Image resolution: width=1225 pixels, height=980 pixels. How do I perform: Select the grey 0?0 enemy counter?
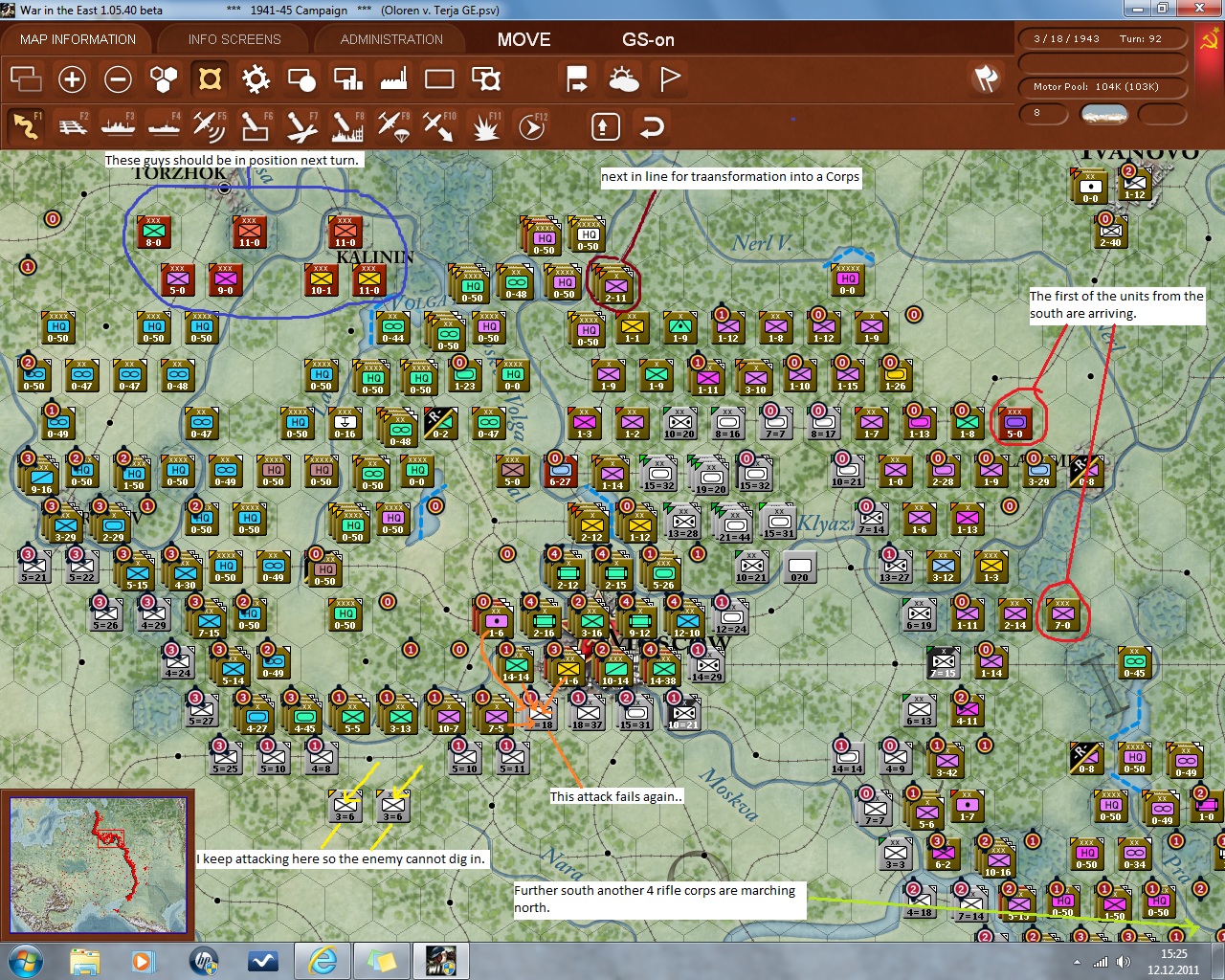pos(800,566)
